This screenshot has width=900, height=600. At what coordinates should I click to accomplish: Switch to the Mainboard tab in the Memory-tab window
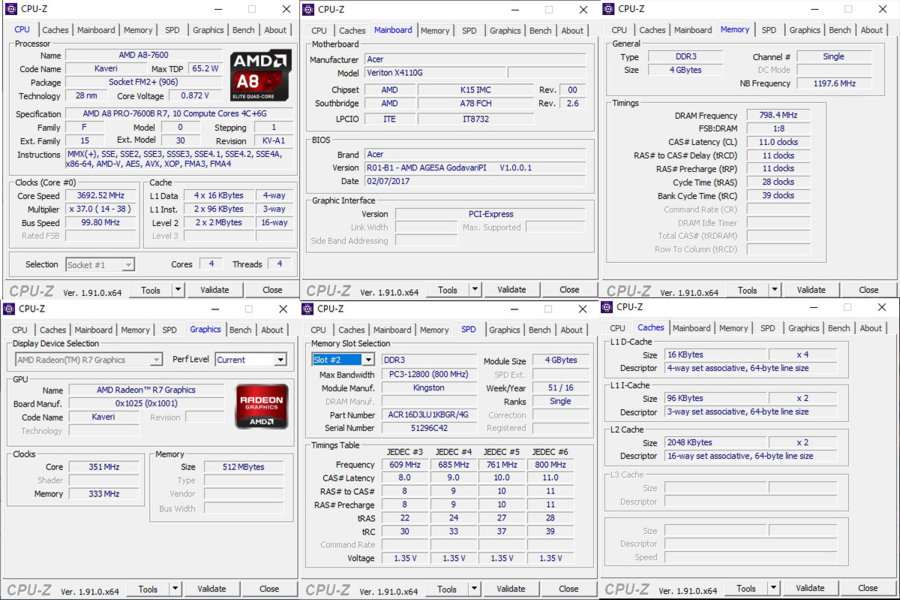(x=693, y=30)
